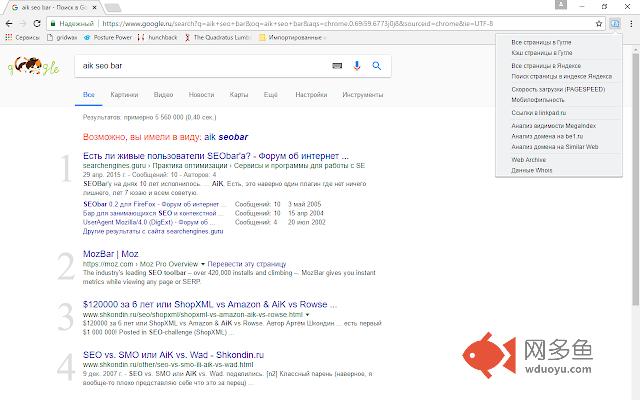The width and height of the screenshot is (640, 400).
Task: Open the on-screen keyboard icon in search box
Action: pyautogui.click(x=337, y=66)
